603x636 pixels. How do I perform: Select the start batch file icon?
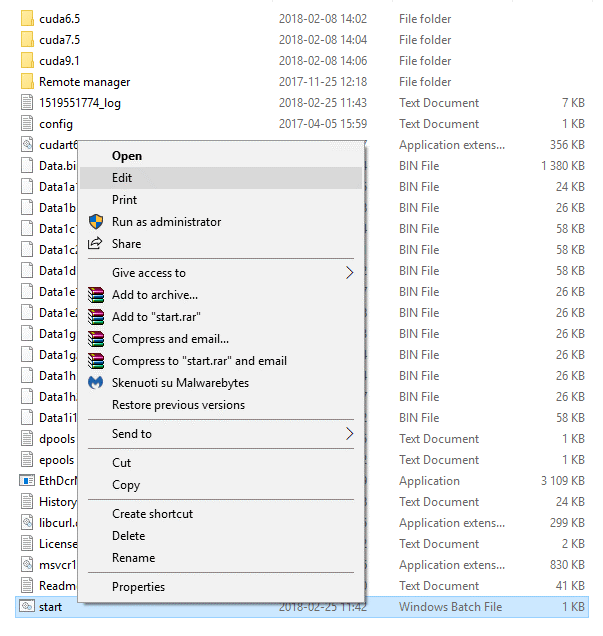pos(27,607)
